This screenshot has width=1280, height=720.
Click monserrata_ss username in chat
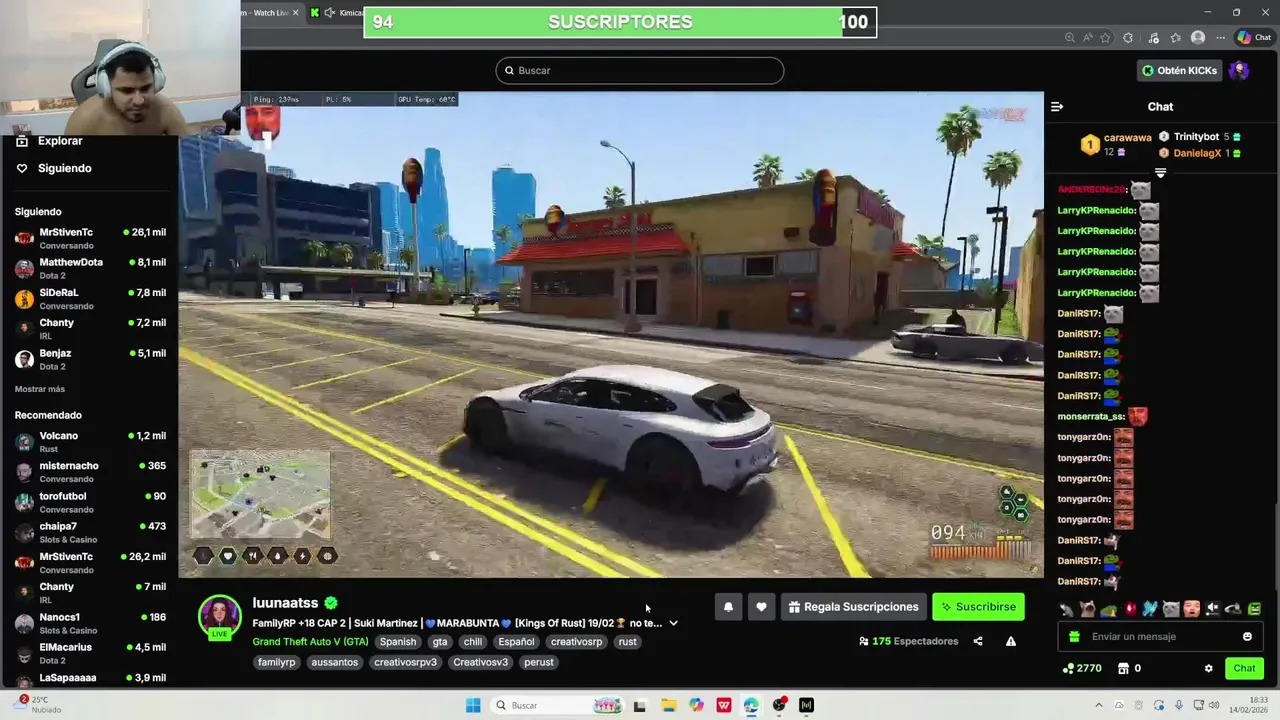pos(1091,416)
